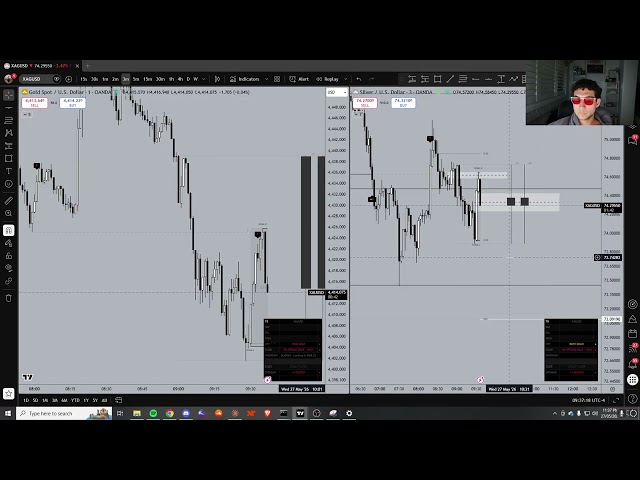Click the Sell button on Gold chart
The width and height of the screenshot is (640, 480).
[x=35, y=103]
